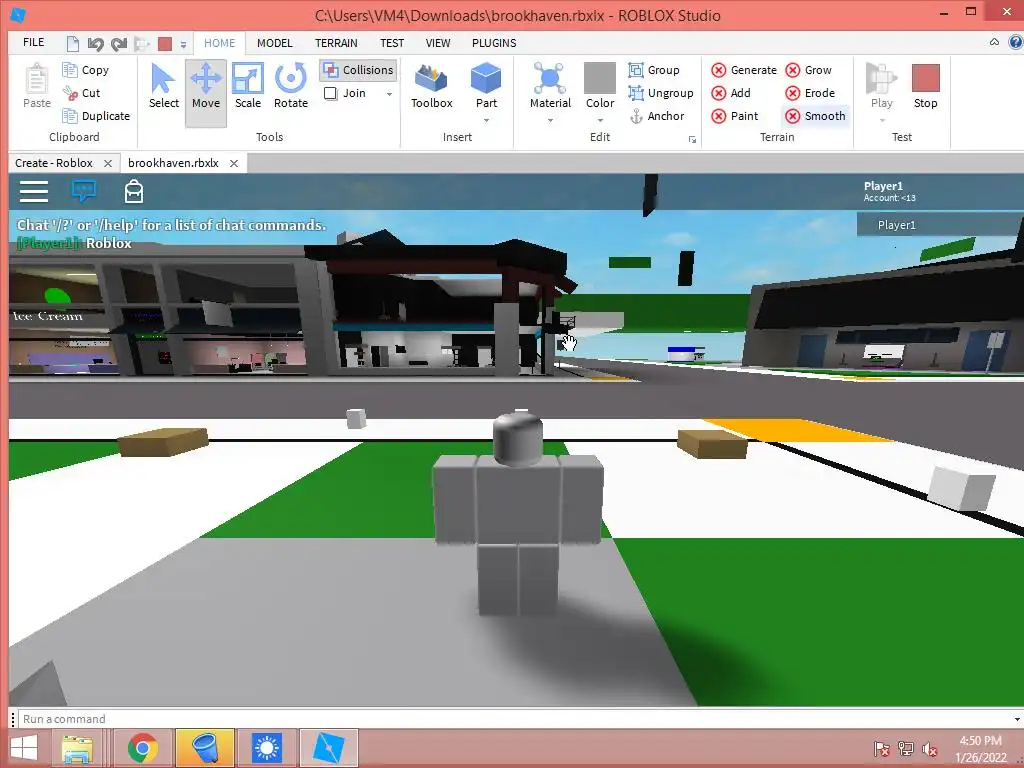Open the in-game hamburger menu
The height and width of the screenshot is (768, 1024).
pyautogui.click(x=34, y=191)
